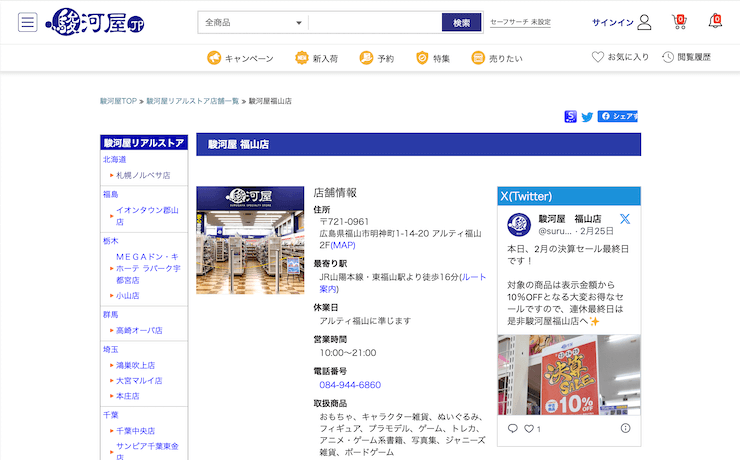Click the tweet info circle icon
Viewport: 740px width, 460px height.
tap(625, 428)
